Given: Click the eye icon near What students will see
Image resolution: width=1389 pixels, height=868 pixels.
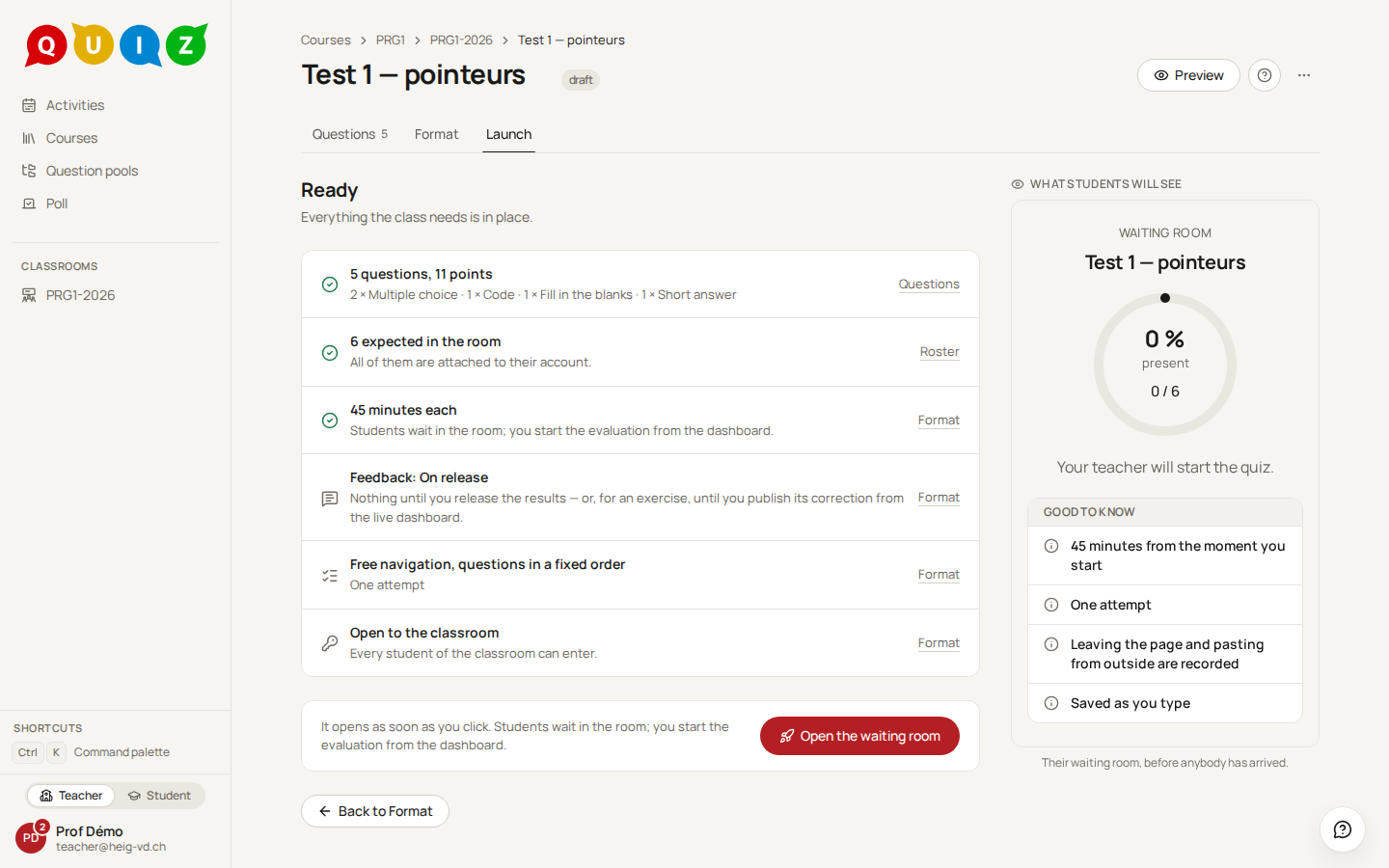Looking at the screenshot, I should (x=1018, y=184).
